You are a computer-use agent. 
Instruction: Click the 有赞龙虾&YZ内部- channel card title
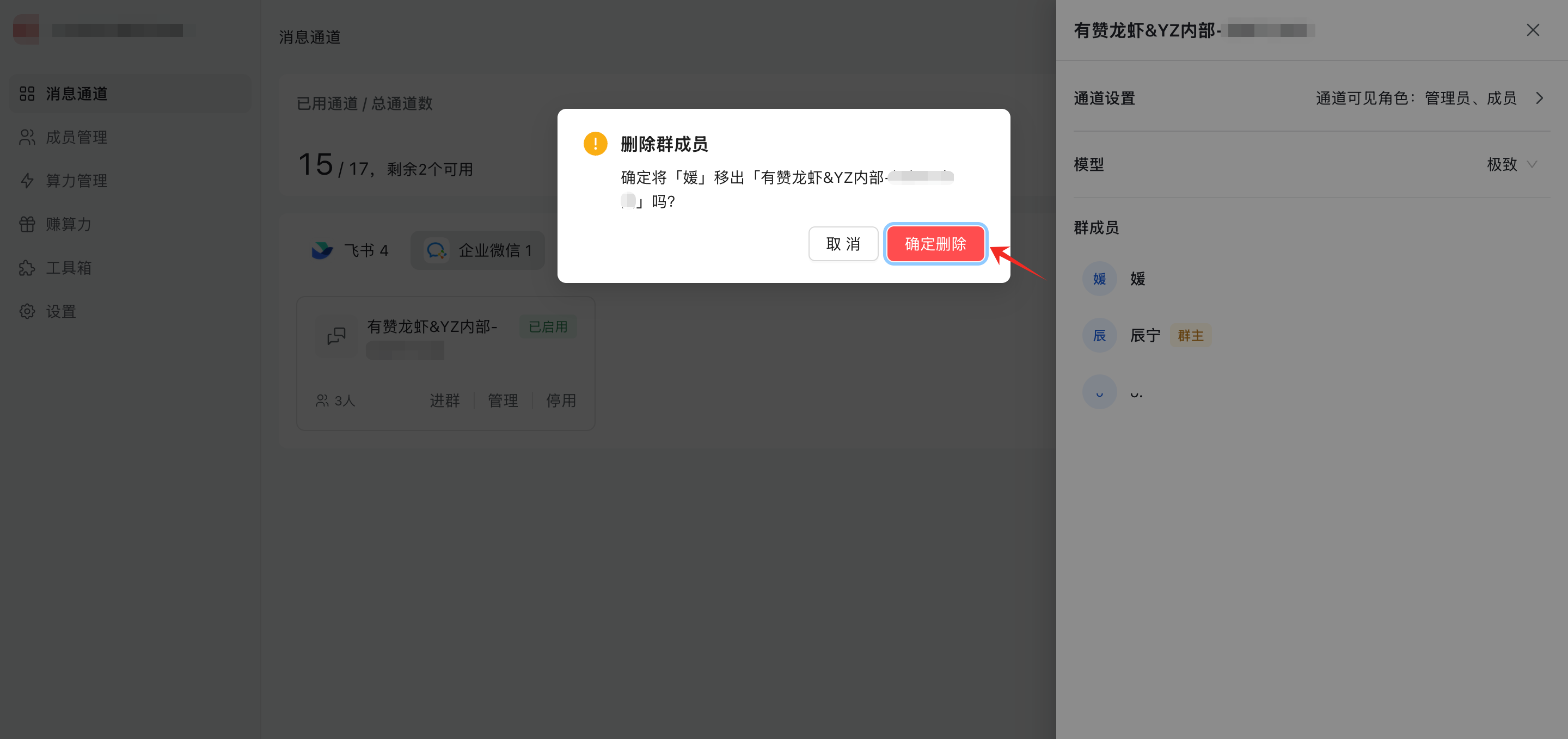432,327
